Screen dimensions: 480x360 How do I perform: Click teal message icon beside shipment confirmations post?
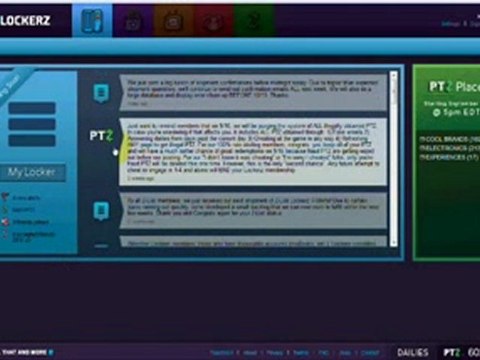click(101, 93)
